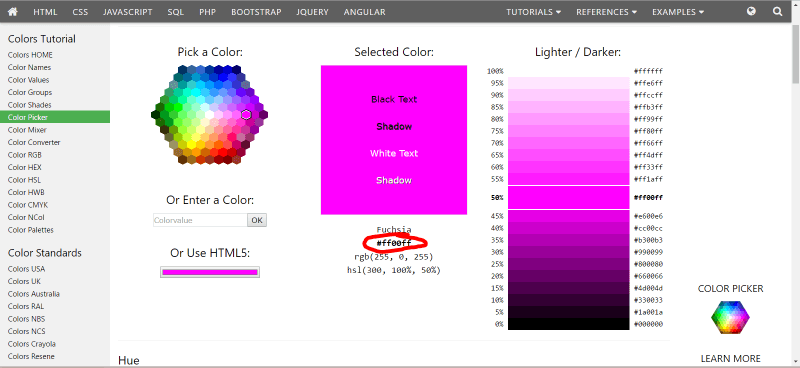Open the Bootstrap tutorial menu
The height and width of the screenshot is (368, 800).
256,12
